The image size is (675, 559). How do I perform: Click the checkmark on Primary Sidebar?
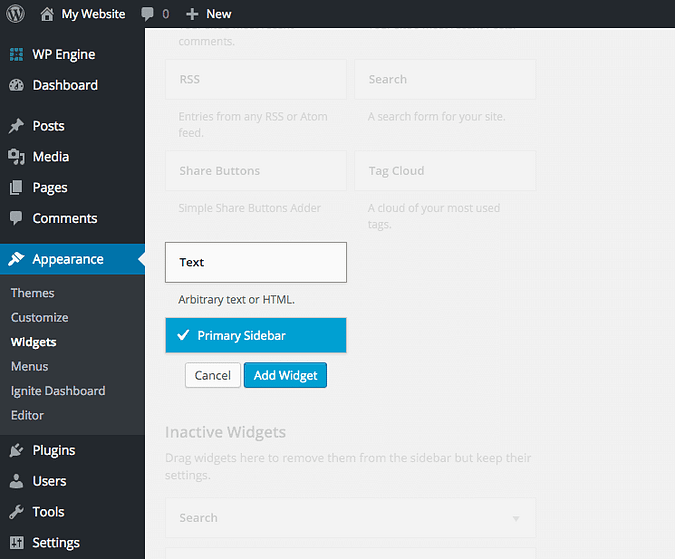[183, 335]
